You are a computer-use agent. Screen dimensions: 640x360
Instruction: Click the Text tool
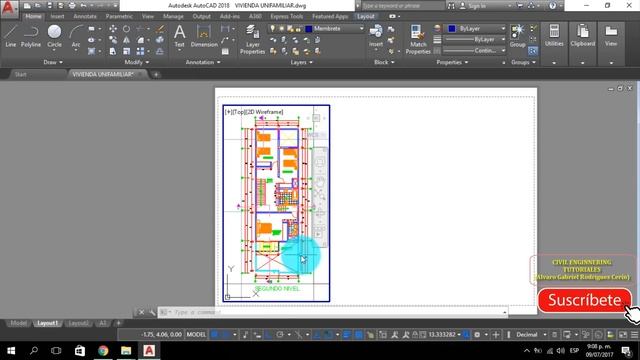tap(180, 37)
